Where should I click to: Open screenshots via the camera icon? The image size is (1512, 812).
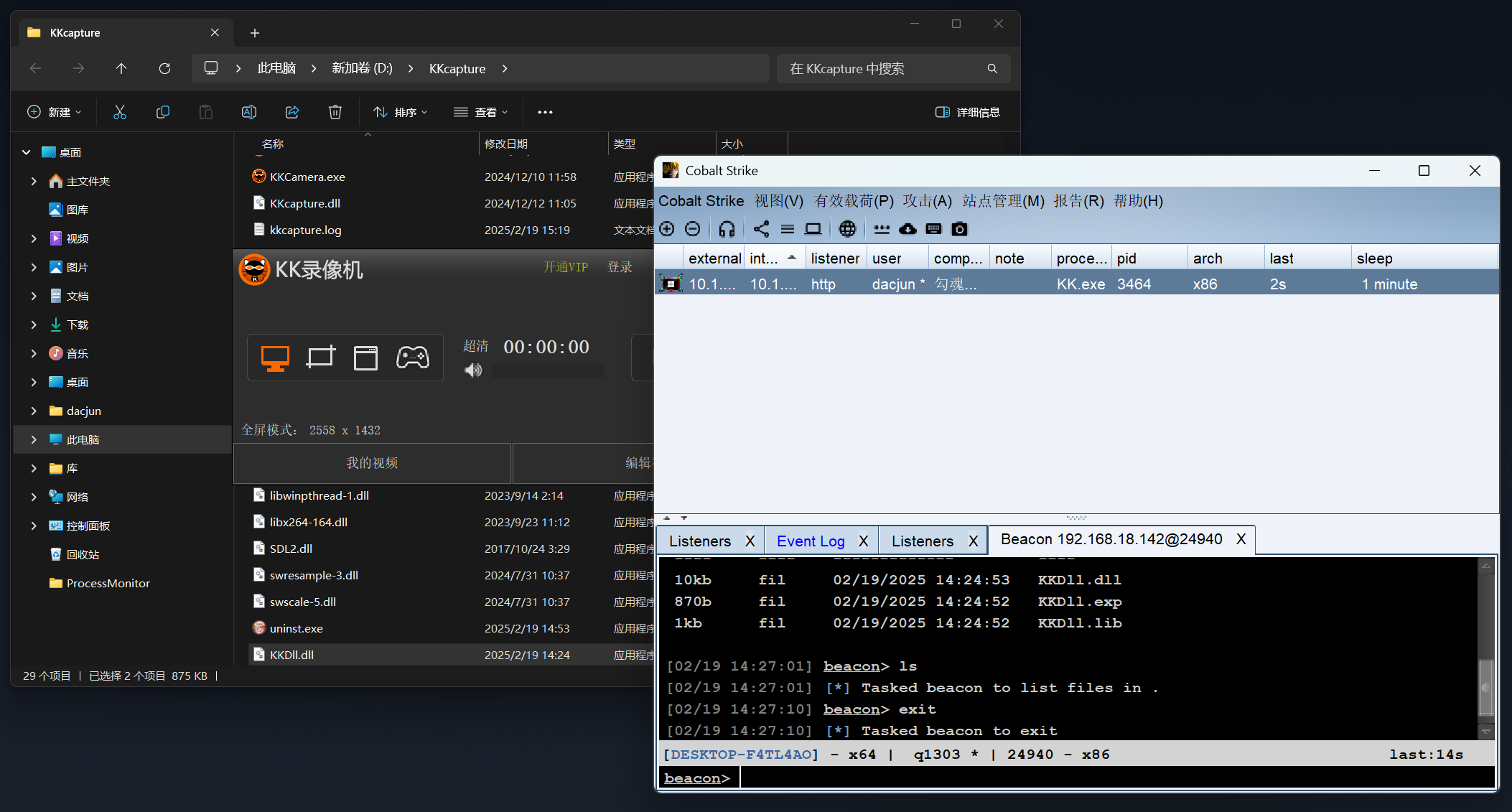[959, 229]
